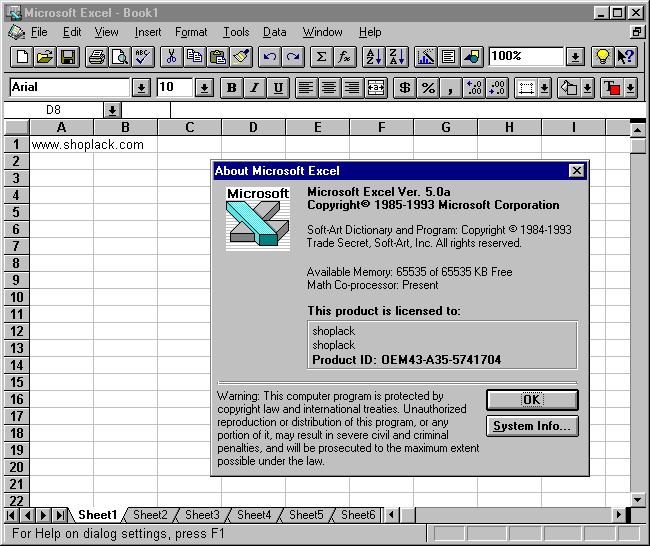The width and height of the screenshot is (650, 546).
Task: Apply Percent Style icon
Action: pyautogui.click(x=428, y=88)
